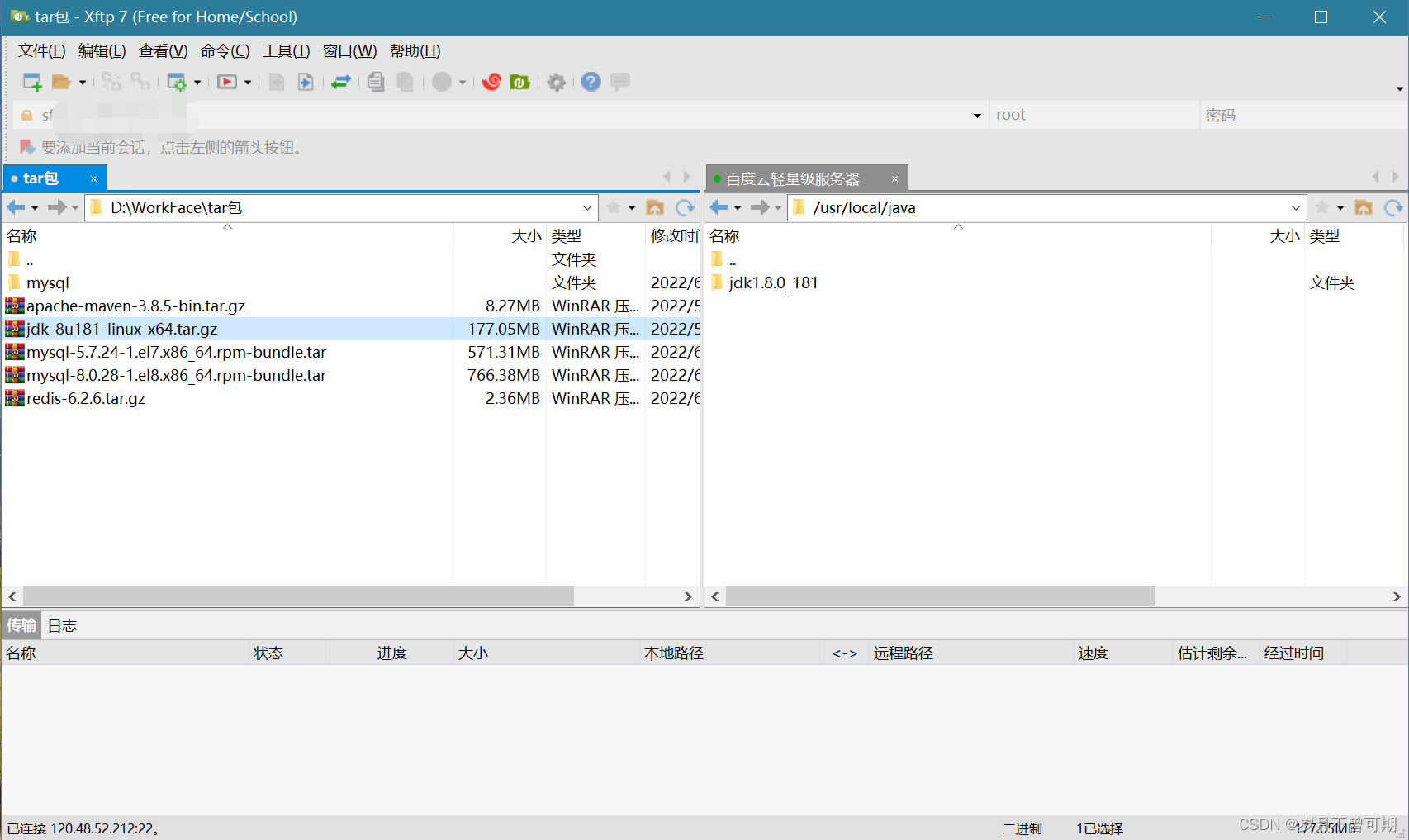This screenshot has width=1409, height=840.
Task: Open Xshell via the red swirl icon
Action: 491,82
